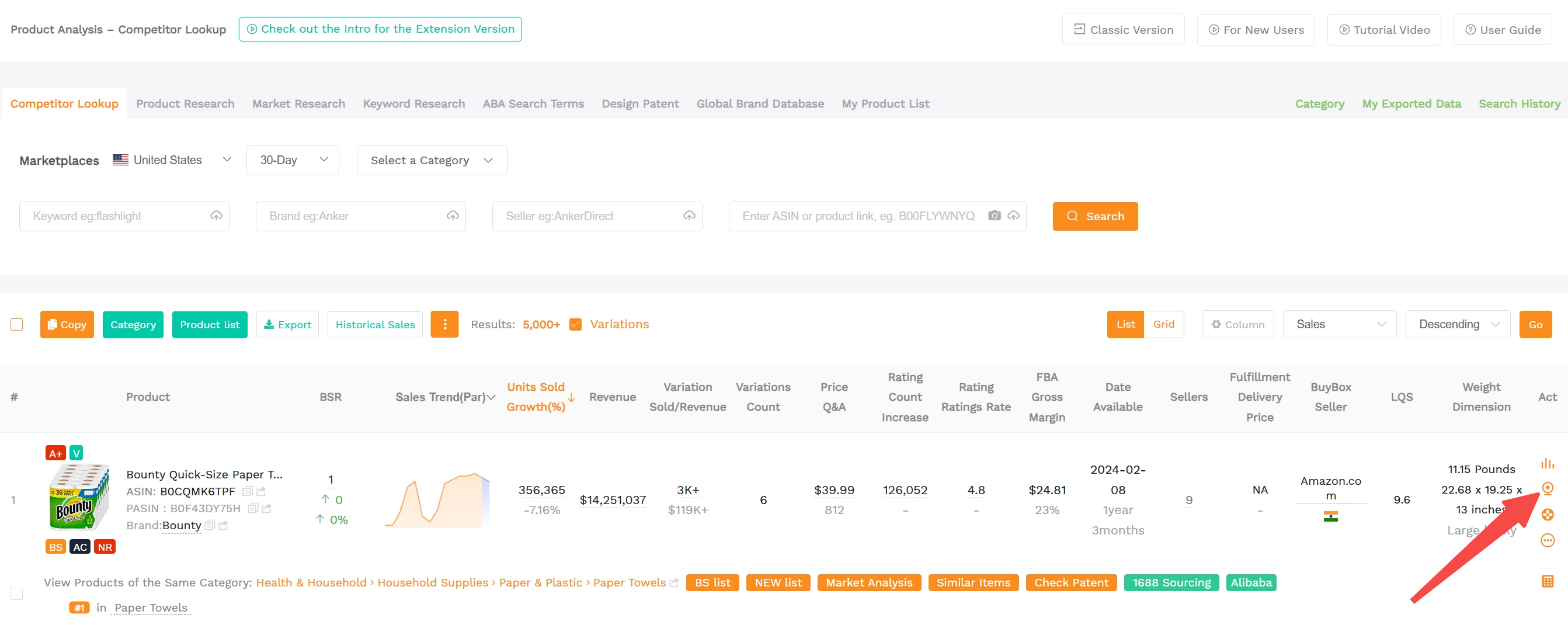1568x625 pixels.
Task: Open PASIN B0F43DY75H external link icon
Action: 267,508
